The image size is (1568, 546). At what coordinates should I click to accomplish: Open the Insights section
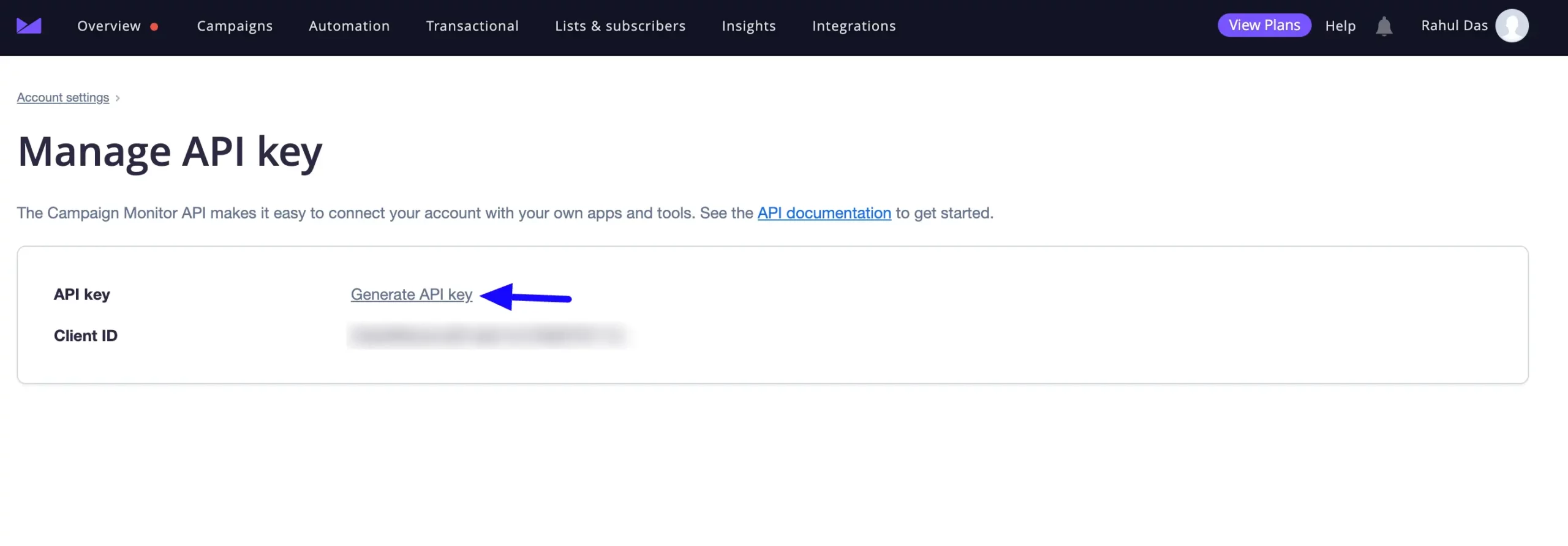pos(748,26)
